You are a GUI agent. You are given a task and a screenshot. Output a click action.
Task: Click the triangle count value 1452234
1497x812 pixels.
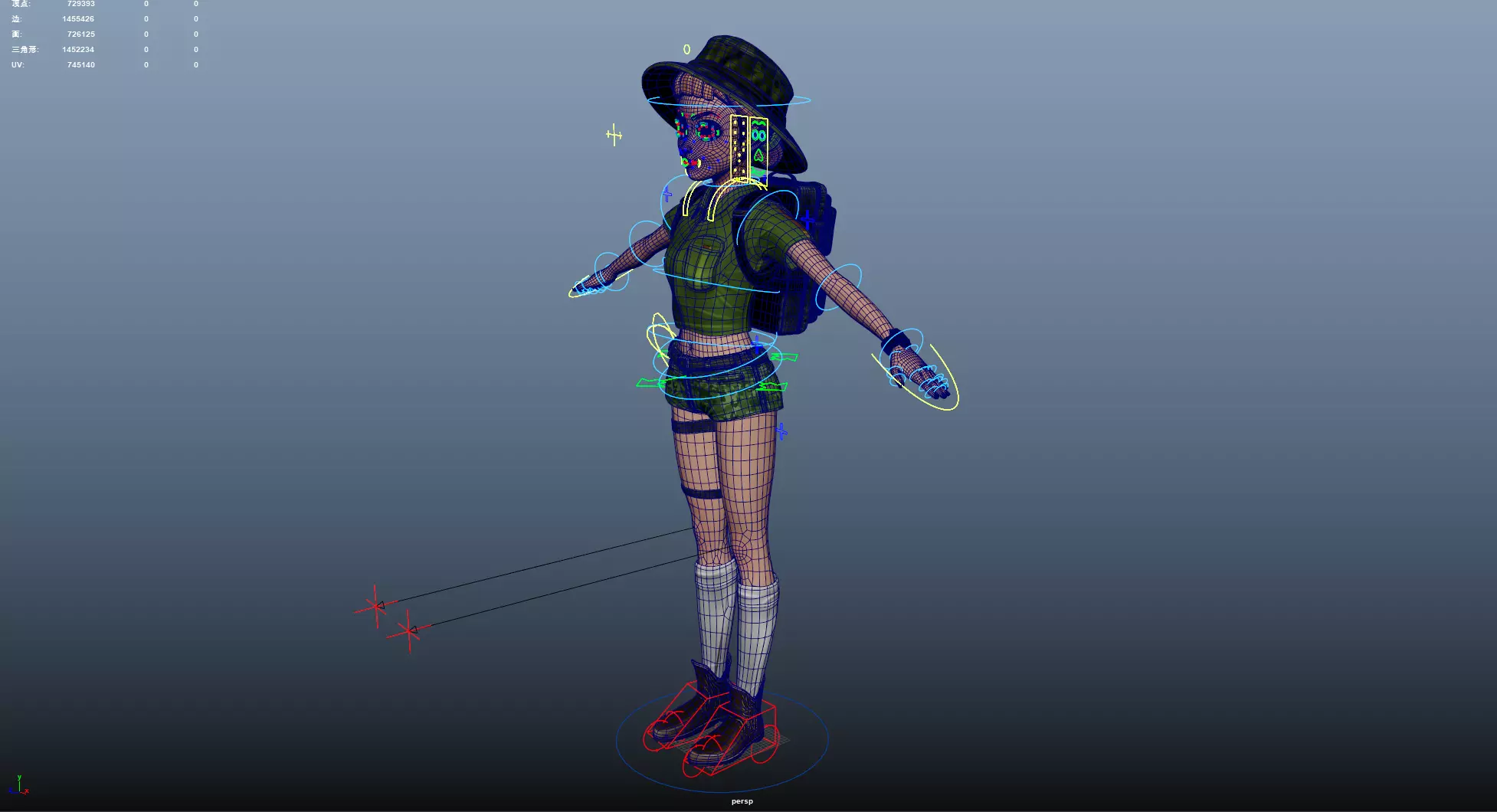78,50
